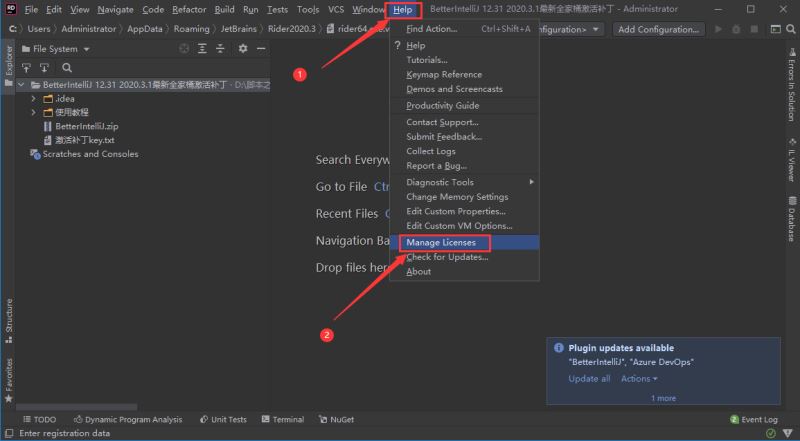Open the IL Viewer side panel
The image size is (800, 441).
coord(792,159)
